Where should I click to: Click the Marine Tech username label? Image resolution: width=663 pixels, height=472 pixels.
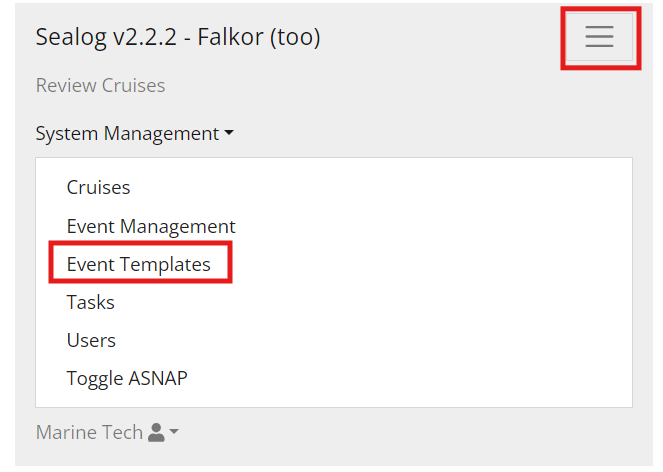click(x=89, y=432)
